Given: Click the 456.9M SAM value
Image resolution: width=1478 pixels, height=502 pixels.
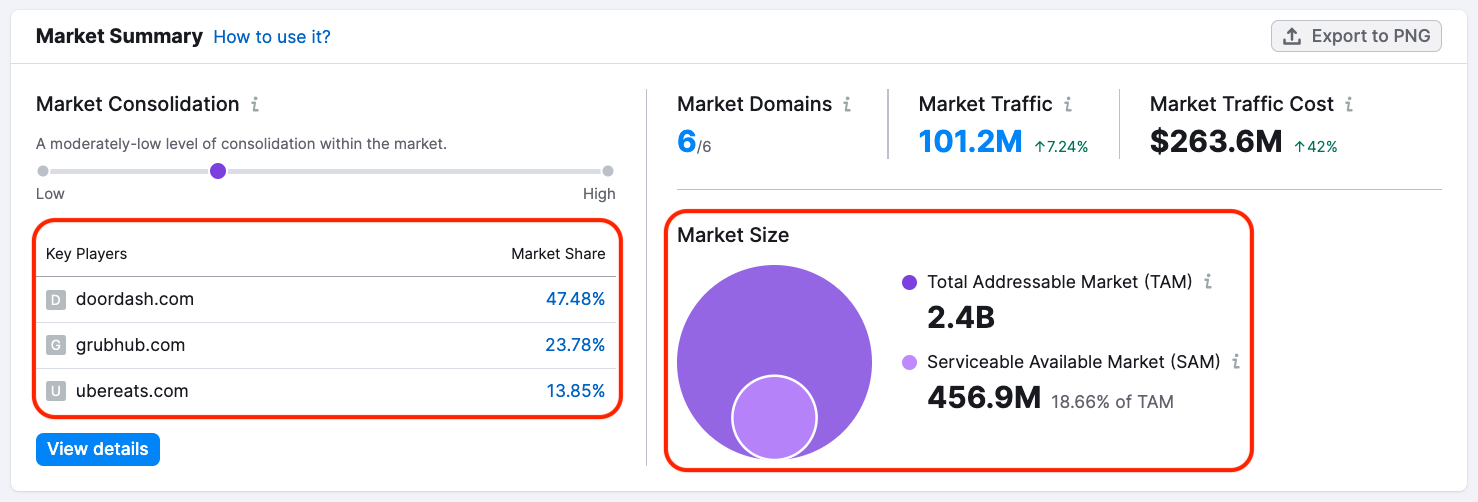Looking at the screenshot, I should tap(985, 398).
